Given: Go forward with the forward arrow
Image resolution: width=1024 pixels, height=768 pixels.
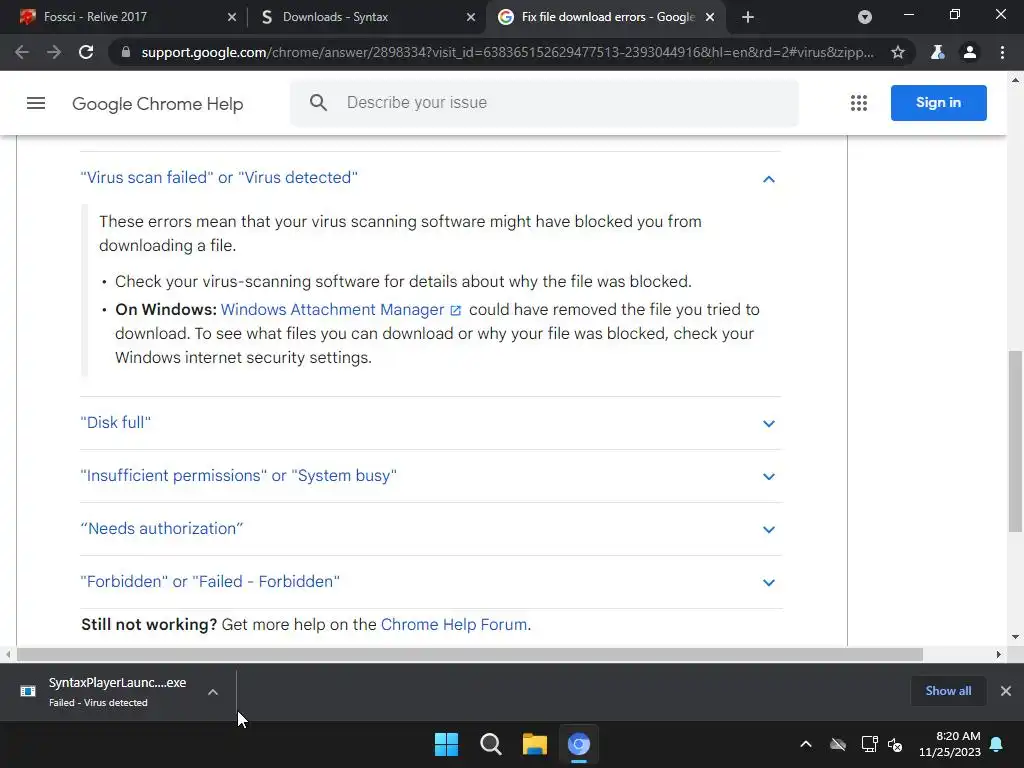Looking at the screenshot, I should click(54, 52).
